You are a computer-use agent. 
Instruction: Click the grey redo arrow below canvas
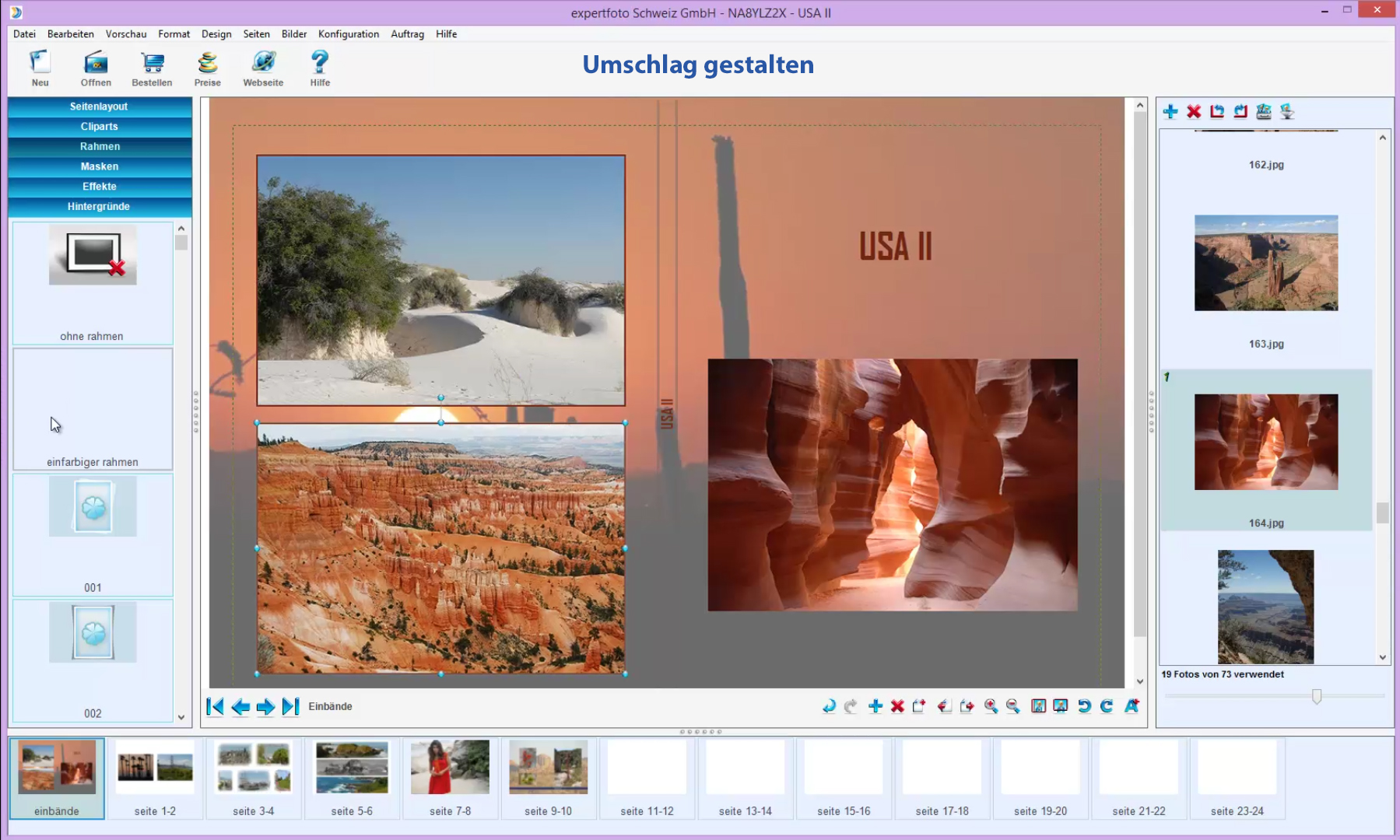[851, 705]
